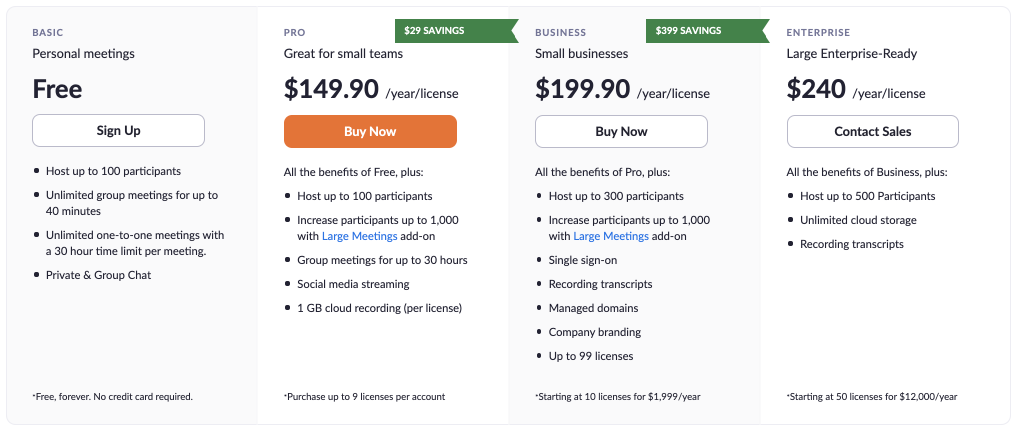Click 'Single sign-on' feature in Business
Image resolution: width=1024 pixels, height=434 pixels.
[x=583, y=260]
